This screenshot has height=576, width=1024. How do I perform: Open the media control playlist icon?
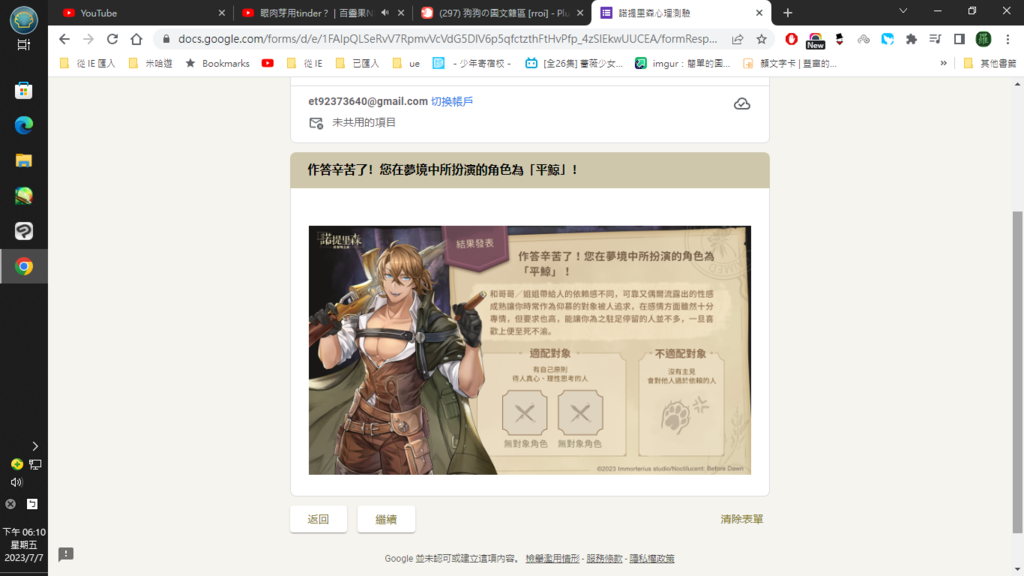(935, 39)
